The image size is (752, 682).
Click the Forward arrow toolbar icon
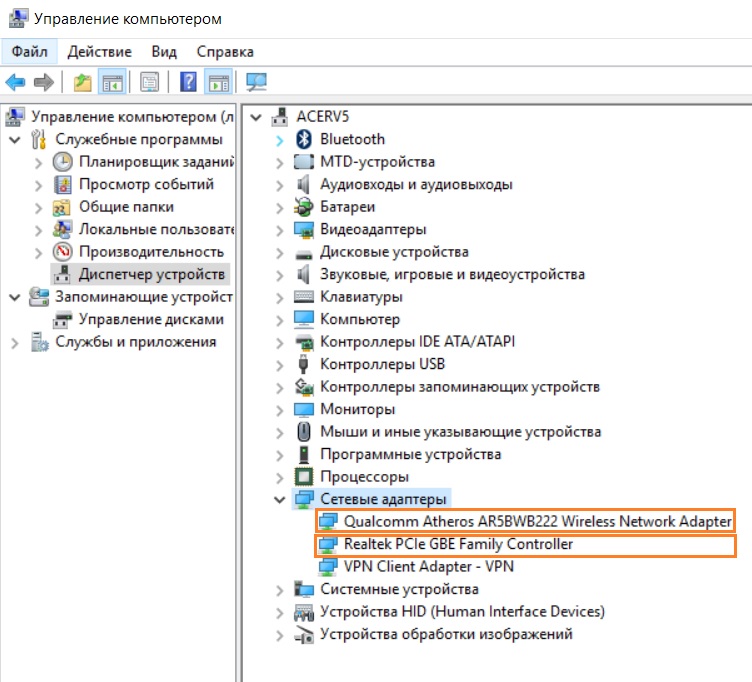(44, 82)
